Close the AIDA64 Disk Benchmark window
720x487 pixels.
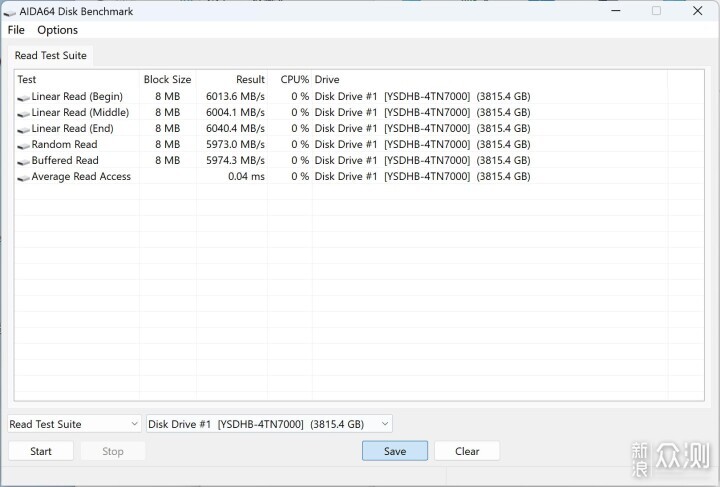pos(698,11)
